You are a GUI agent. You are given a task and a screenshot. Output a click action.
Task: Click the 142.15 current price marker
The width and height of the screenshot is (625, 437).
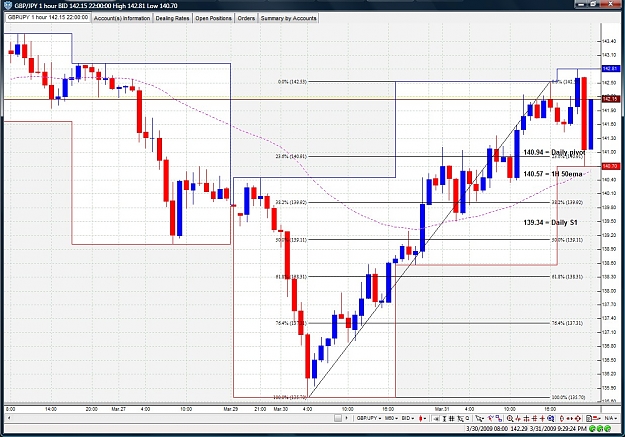610,98
